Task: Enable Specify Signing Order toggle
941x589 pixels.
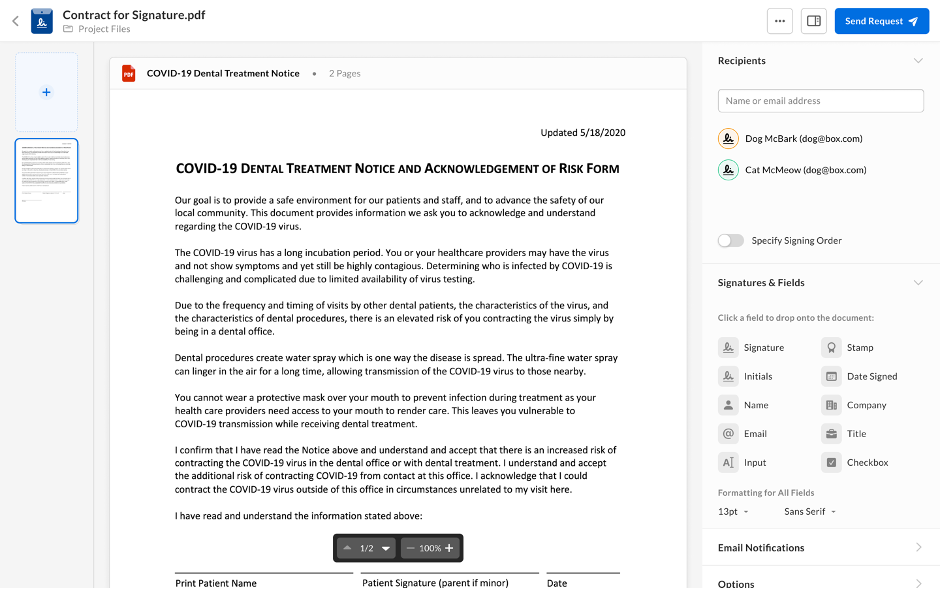Action: pyautogui.click(x=731, y=241)
